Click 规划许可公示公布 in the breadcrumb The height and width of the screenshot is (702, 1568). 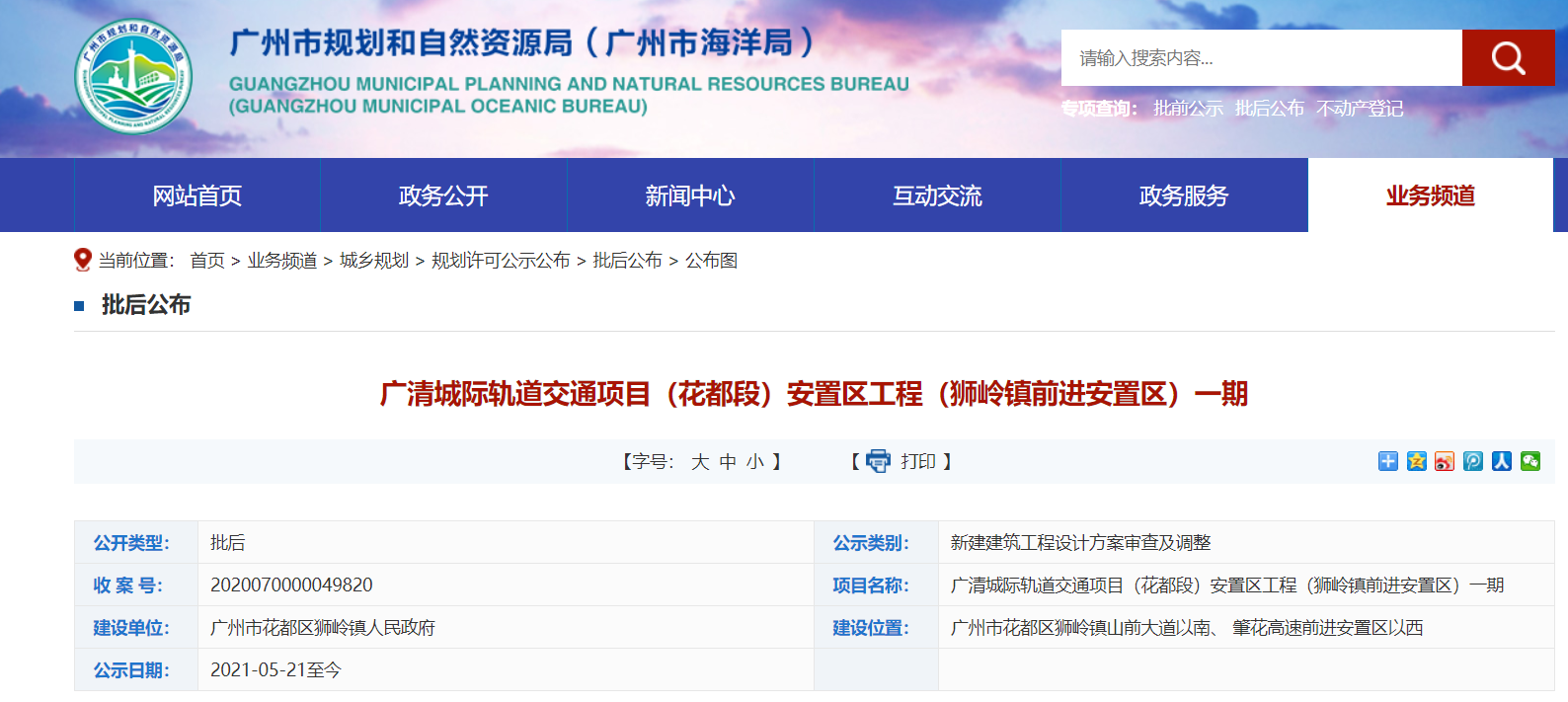tap(501, 261)
